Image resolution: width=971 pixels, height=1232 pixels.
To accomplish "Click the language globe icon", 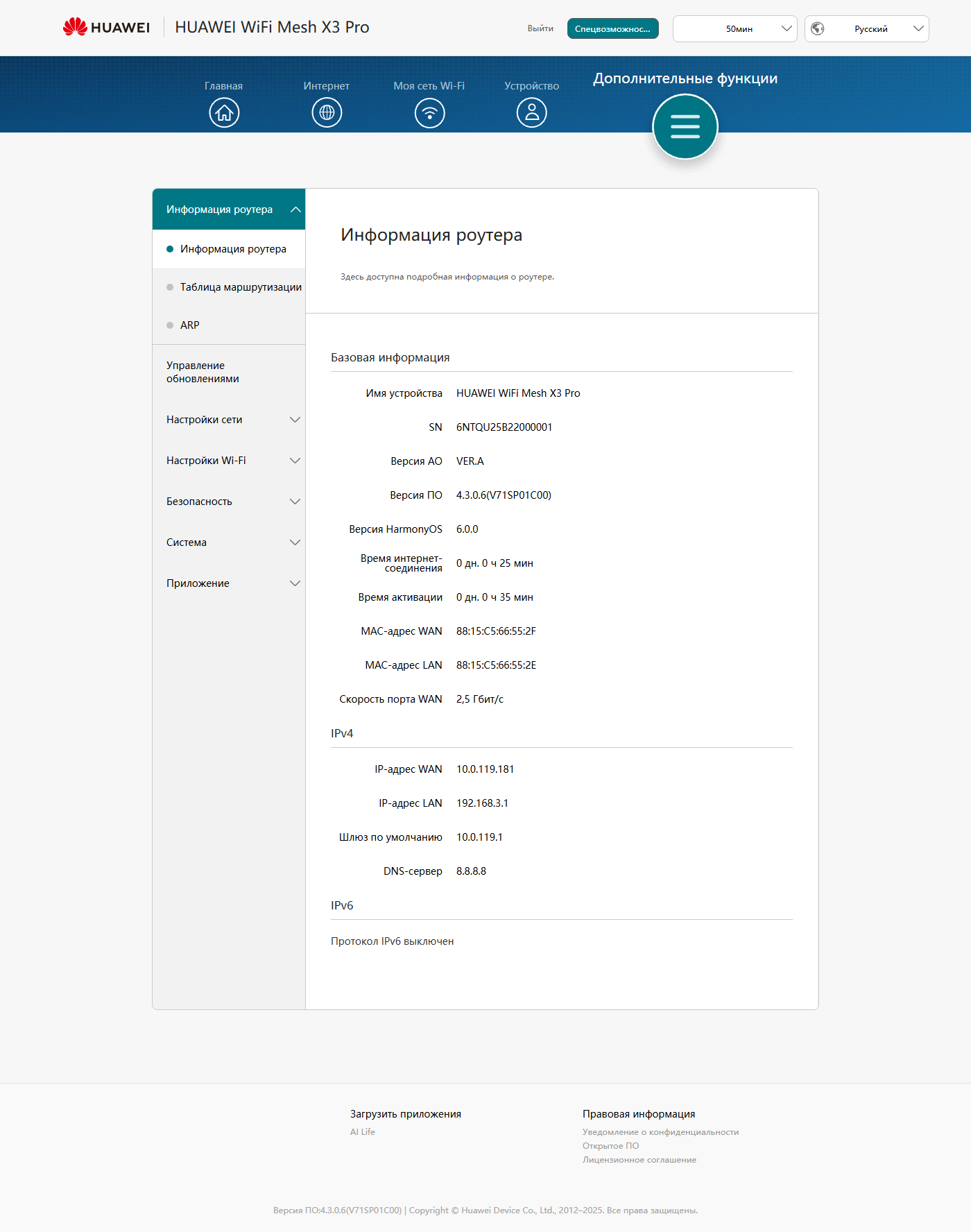I will tap(818, 28).
